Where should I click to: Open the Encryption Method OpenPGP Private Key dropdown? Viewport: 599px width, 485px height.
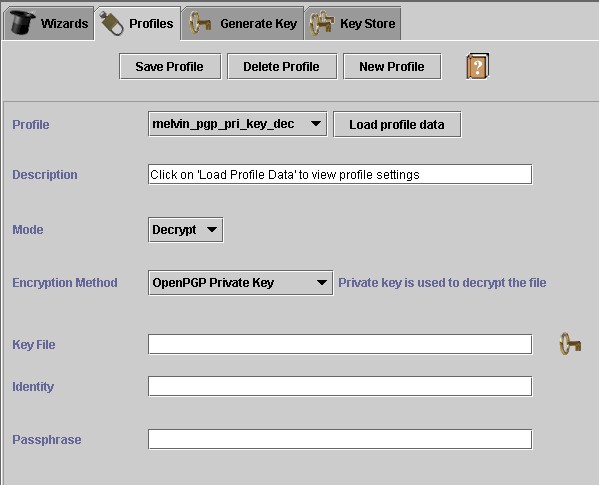tap(240, 283)
